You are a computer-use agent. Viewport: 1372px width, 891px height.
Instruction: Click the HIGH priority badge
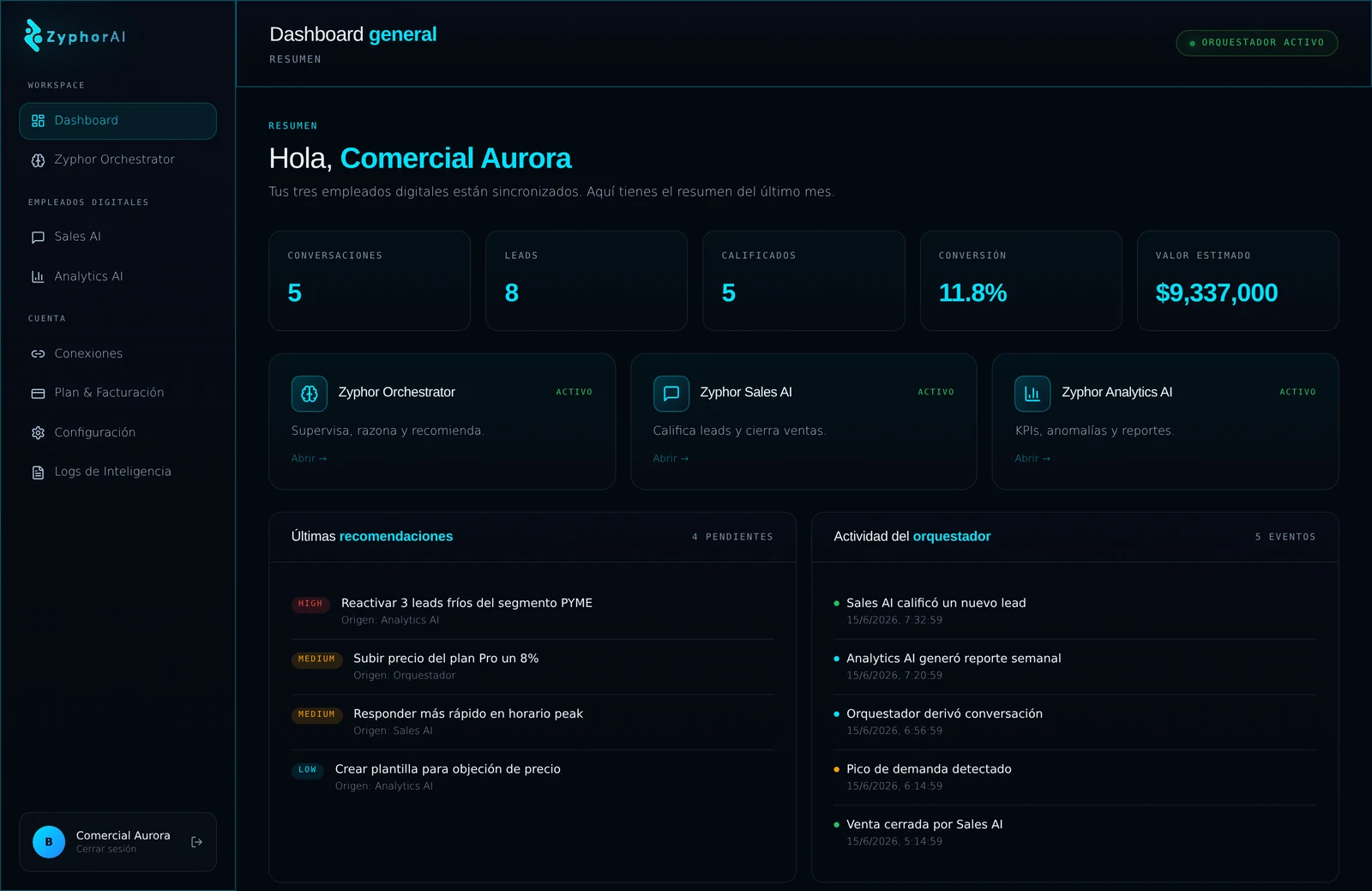point(310,604)
